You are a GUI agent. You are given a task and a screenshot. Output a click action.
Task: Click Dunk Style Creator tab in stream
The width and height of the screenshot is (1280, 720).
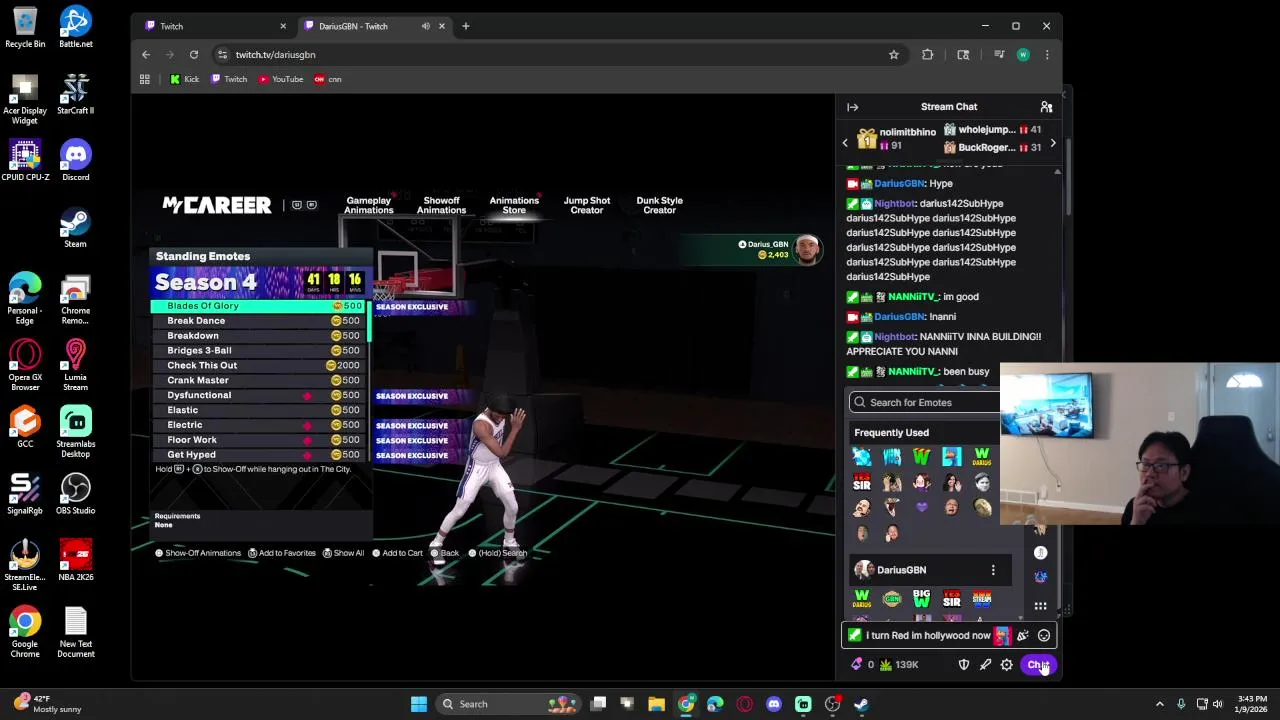tap(660, 205)
